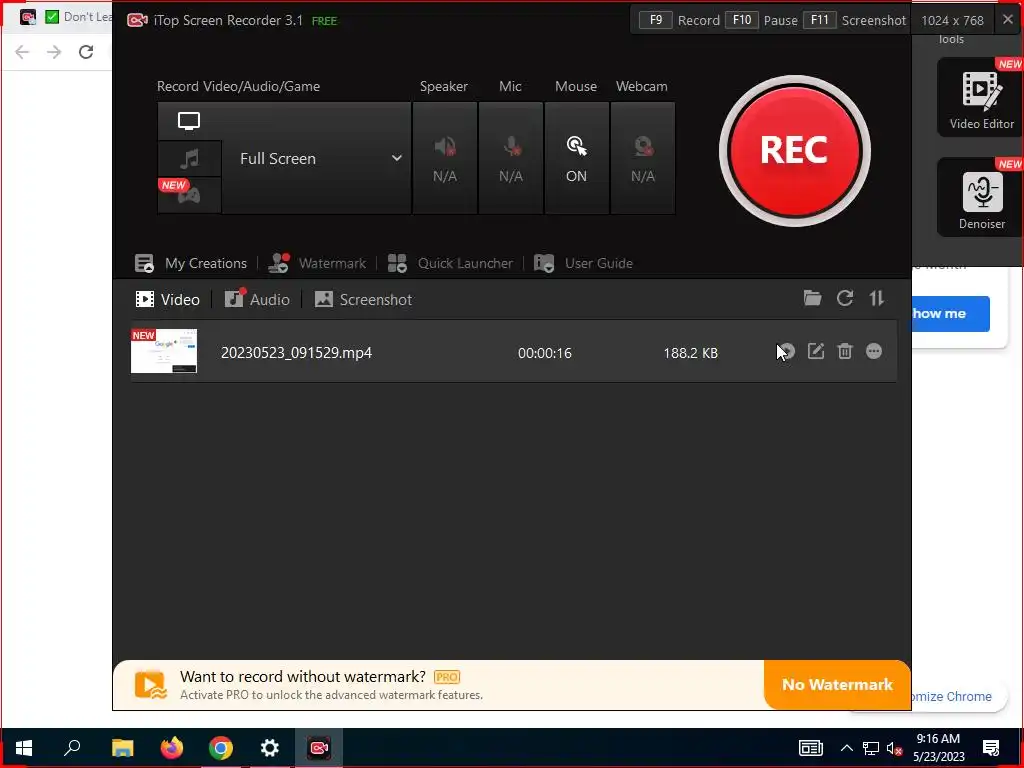Switch to the Audio tab
Viewport: 1024px width, 768px height.
[257, 300]
